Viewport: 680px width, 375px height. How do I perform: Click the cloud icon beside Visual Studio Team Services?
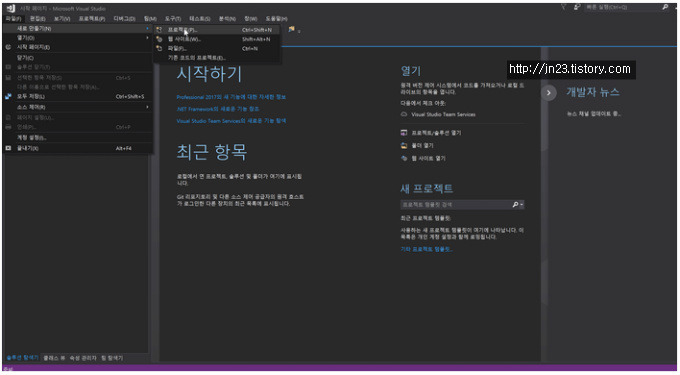pyautogui.click(x=404, y=114)
